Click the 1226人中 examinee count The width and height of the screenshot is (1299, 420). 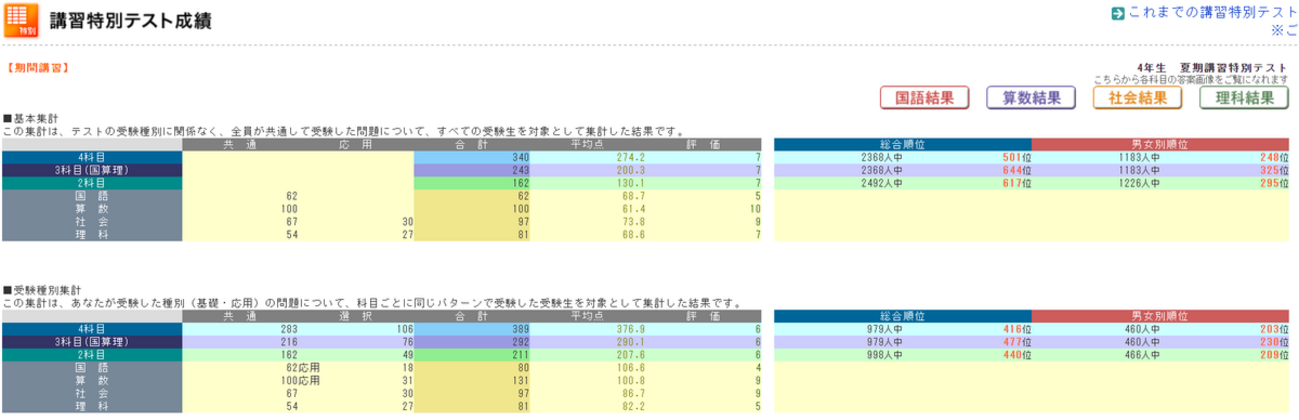coord(1140,183)
